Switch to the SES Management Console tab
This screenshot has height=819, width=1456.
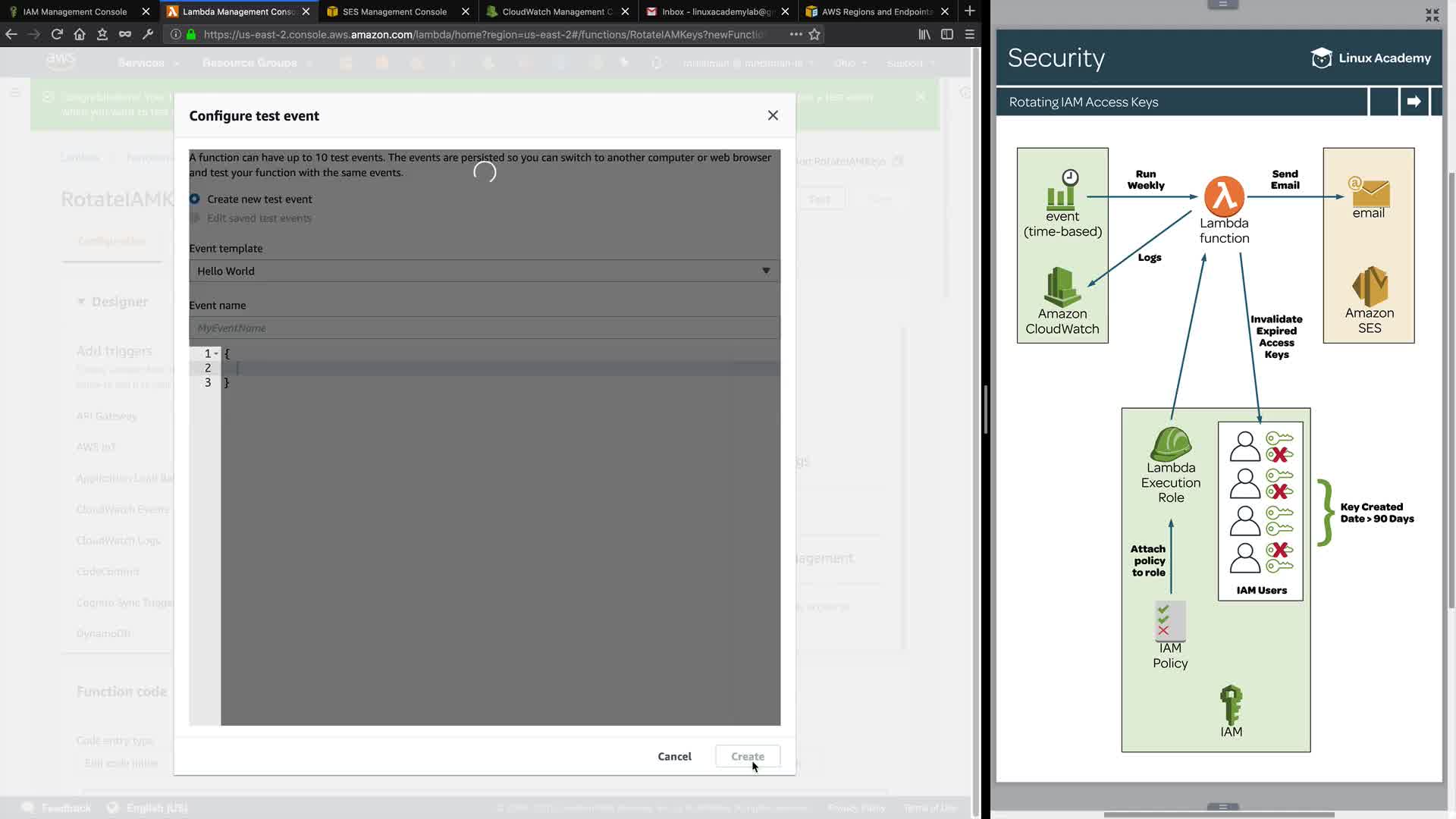(394, 11)
